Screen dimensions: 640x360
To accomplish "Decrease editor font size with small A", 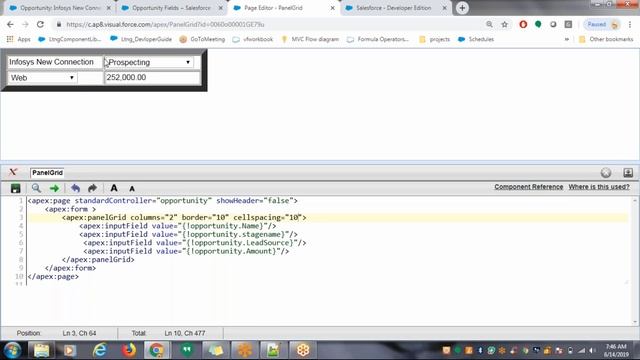I will [x=132, y=189].
